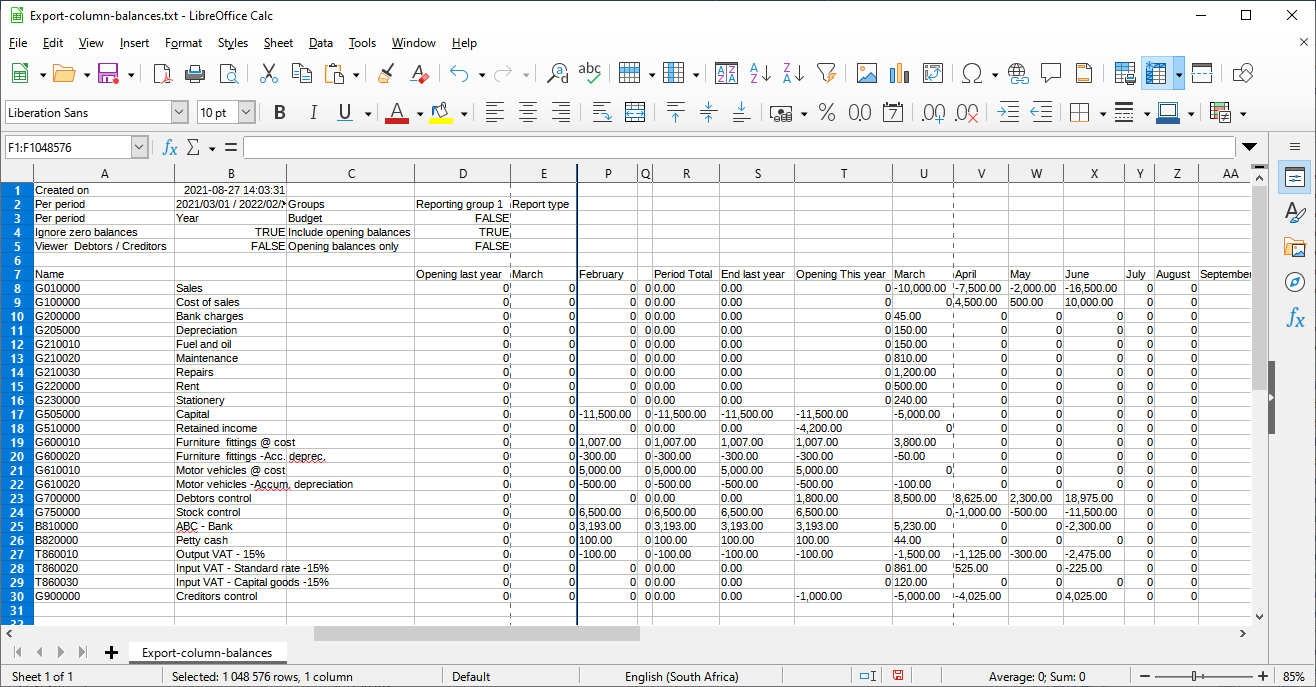Toggle Italic formatting
This screenshot has width=1316, height=687.
pos(313,113)
